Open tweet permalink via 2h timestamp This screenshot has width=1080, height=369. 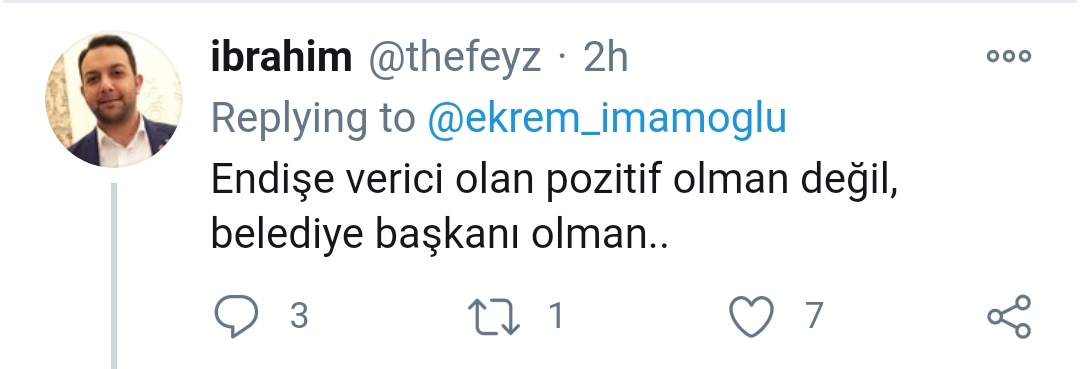click(x=606, y=57)
